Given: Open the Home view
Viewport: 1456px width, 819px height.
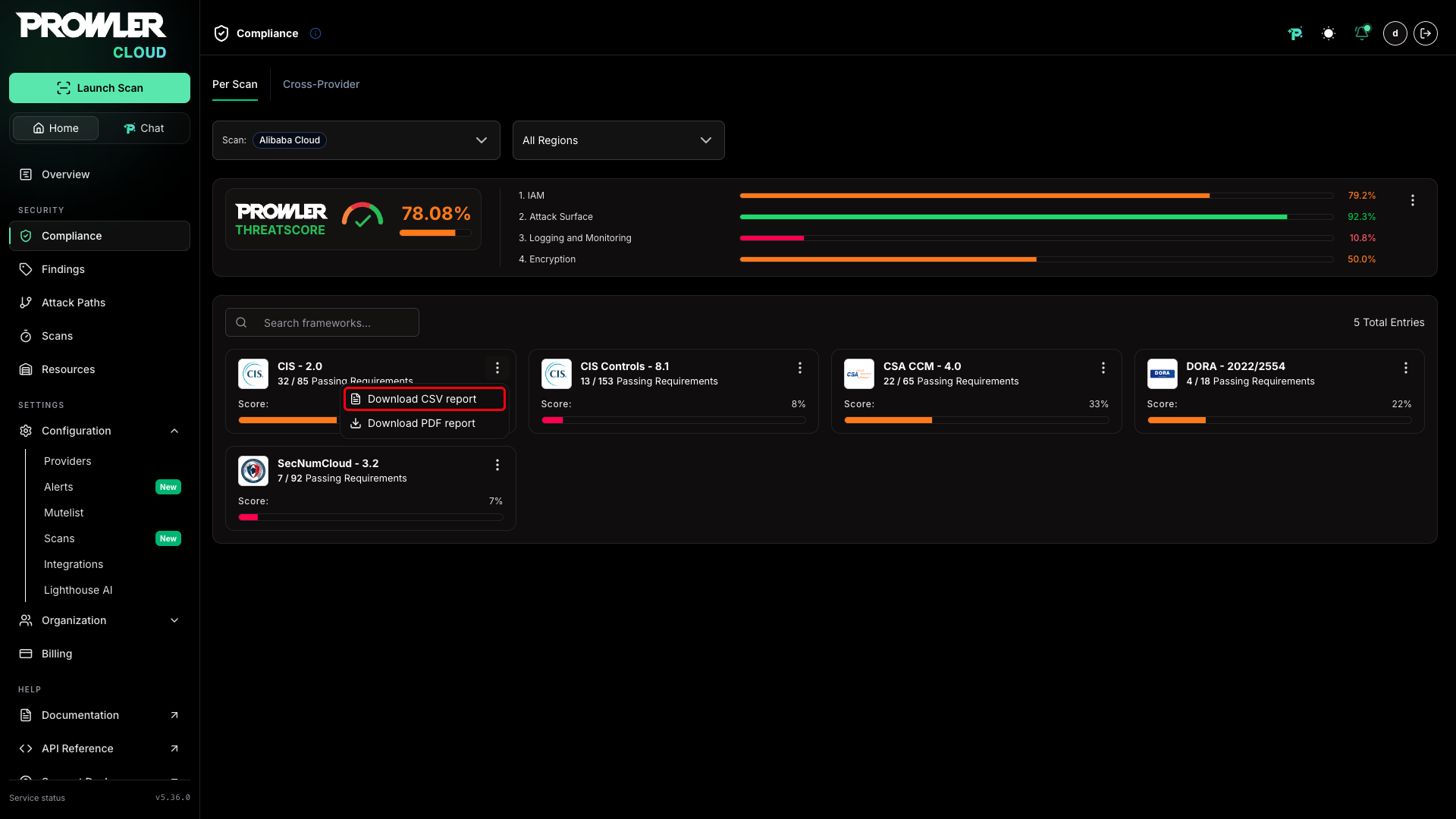Looking at the screenshot, I should click(x=55, y=128).
